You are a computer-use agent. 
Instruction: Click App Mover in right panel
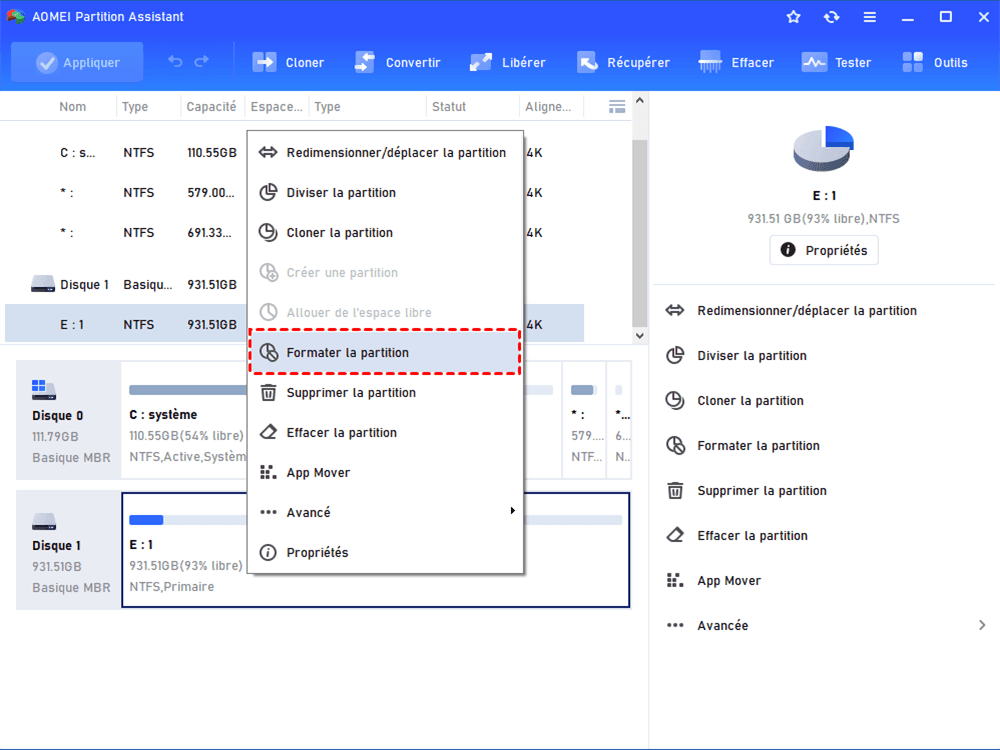click(x=713, y=580)
